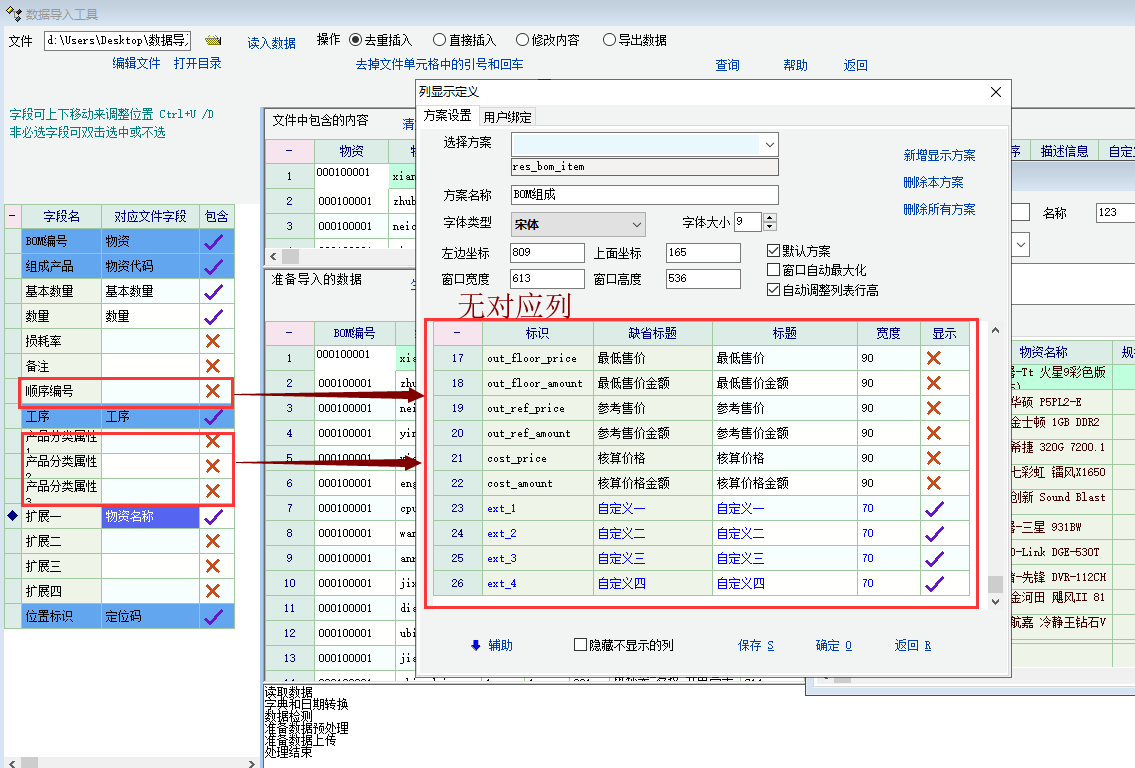
Task: Click the 方案名称 input field
Action: point(643,195)
